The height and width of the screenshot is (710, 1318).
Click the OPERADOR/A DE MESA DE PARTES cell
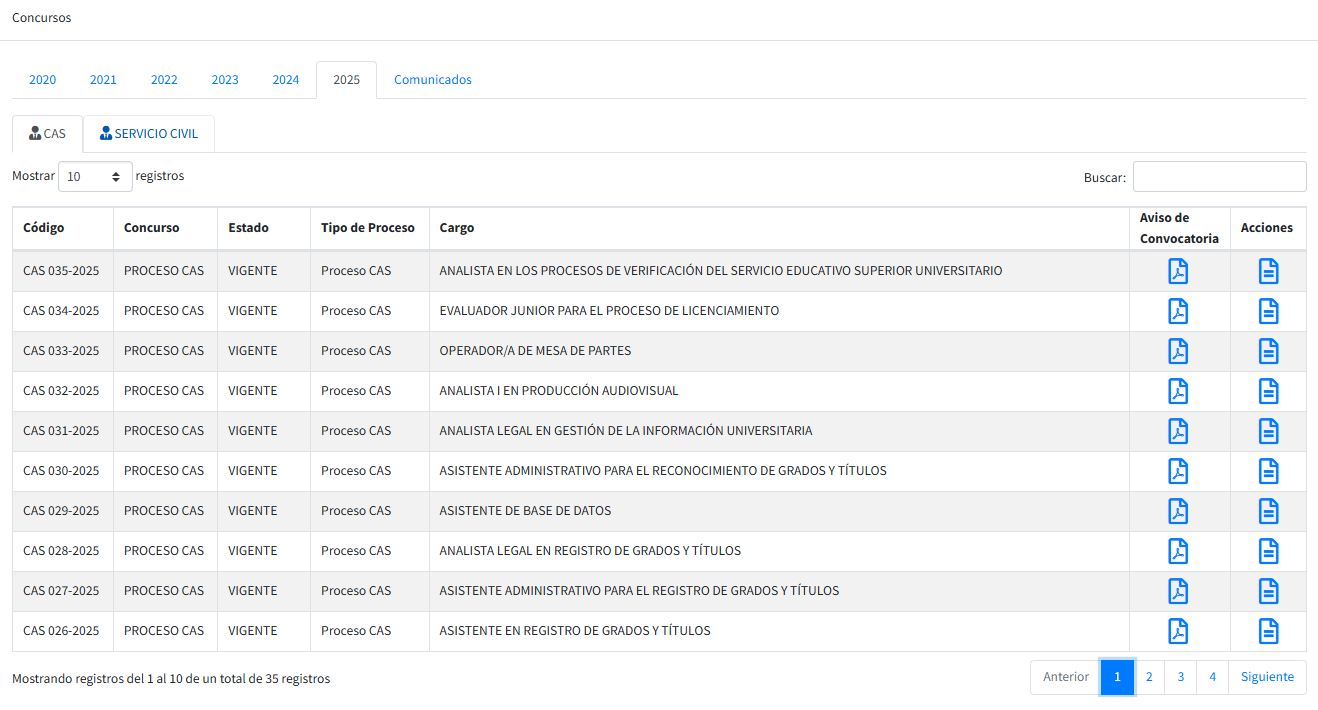coord(779,351)
